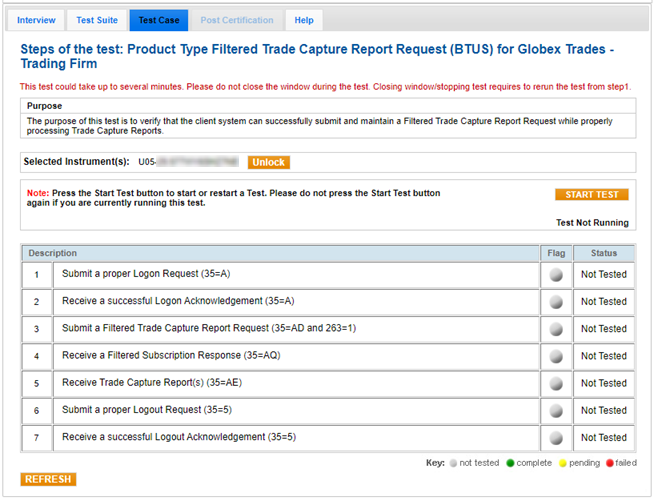
Task: Click the flag icon for step 6 Logout Request
Action: (x=556, y=411)
